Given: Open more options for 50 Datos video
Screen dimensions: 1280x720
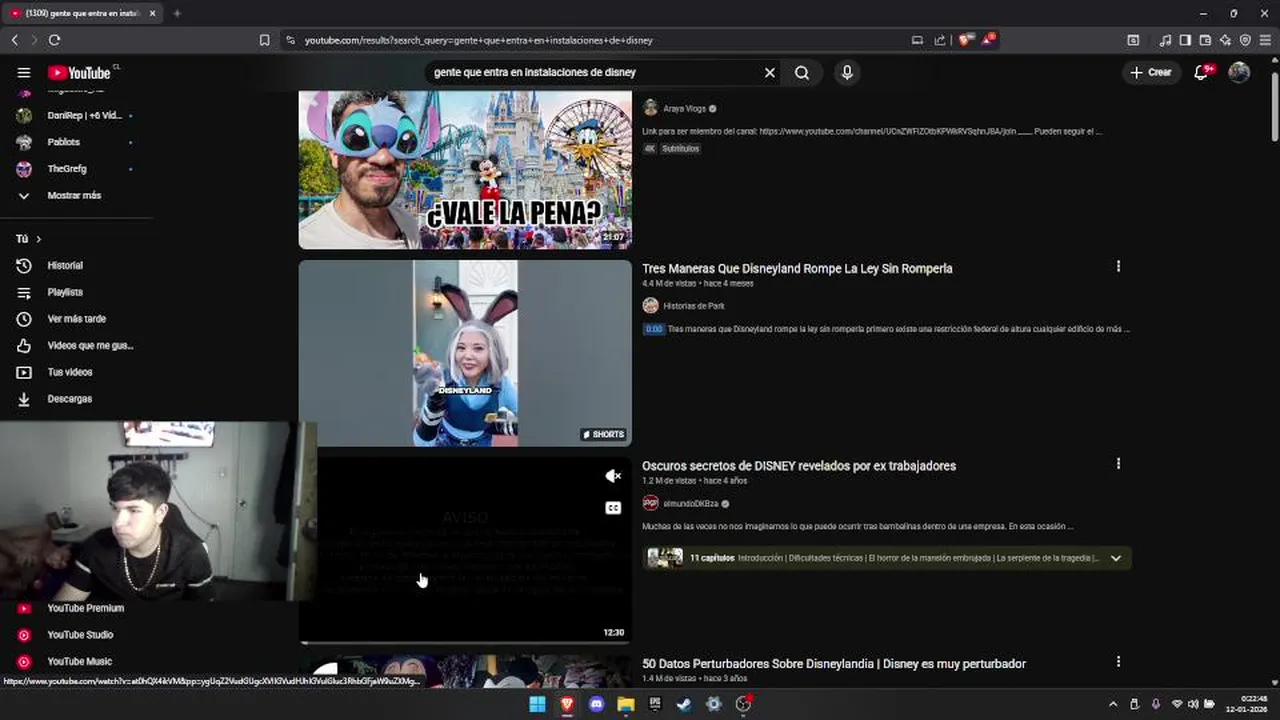Looking at the screenshot, I should (x=1118, y=662).
